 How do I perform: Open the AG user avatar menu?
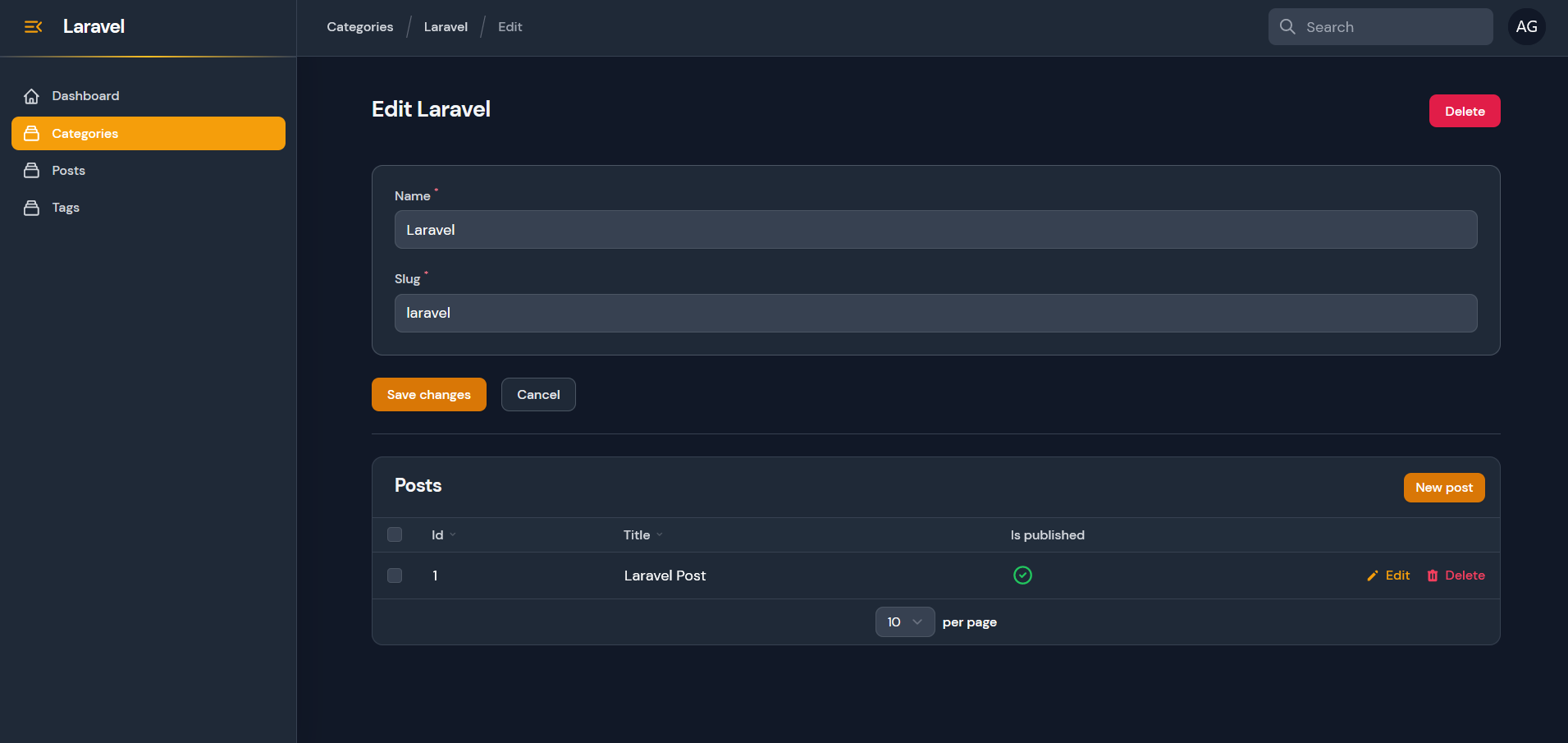pos(1526,27)
